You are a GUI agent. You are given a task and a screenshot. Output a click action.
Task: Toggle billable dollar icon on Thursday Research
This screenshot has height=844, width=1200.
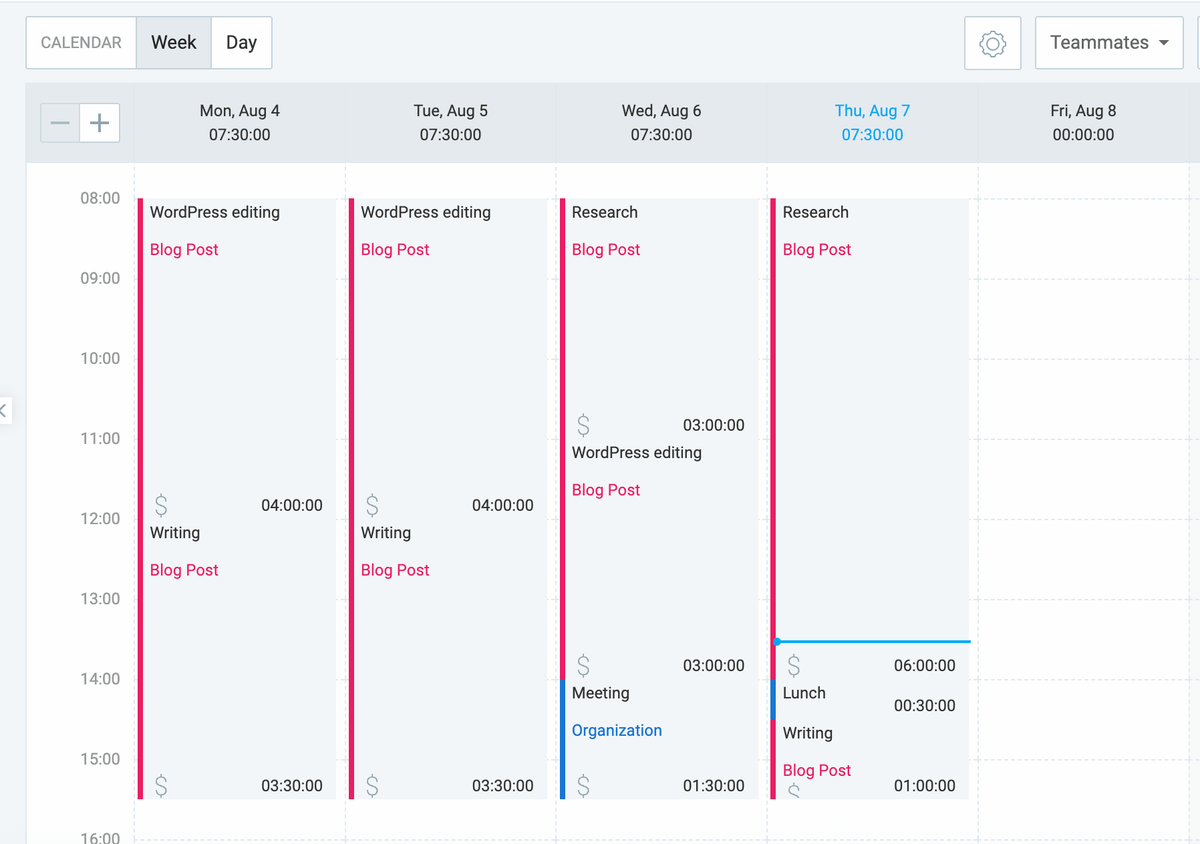(x=794, y=665)
